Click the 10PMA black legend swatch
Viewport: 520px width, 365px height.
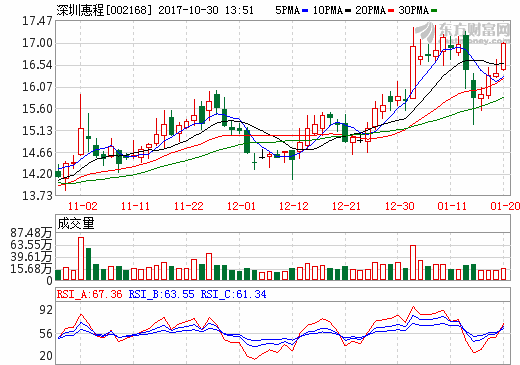(x=348, y=11)
